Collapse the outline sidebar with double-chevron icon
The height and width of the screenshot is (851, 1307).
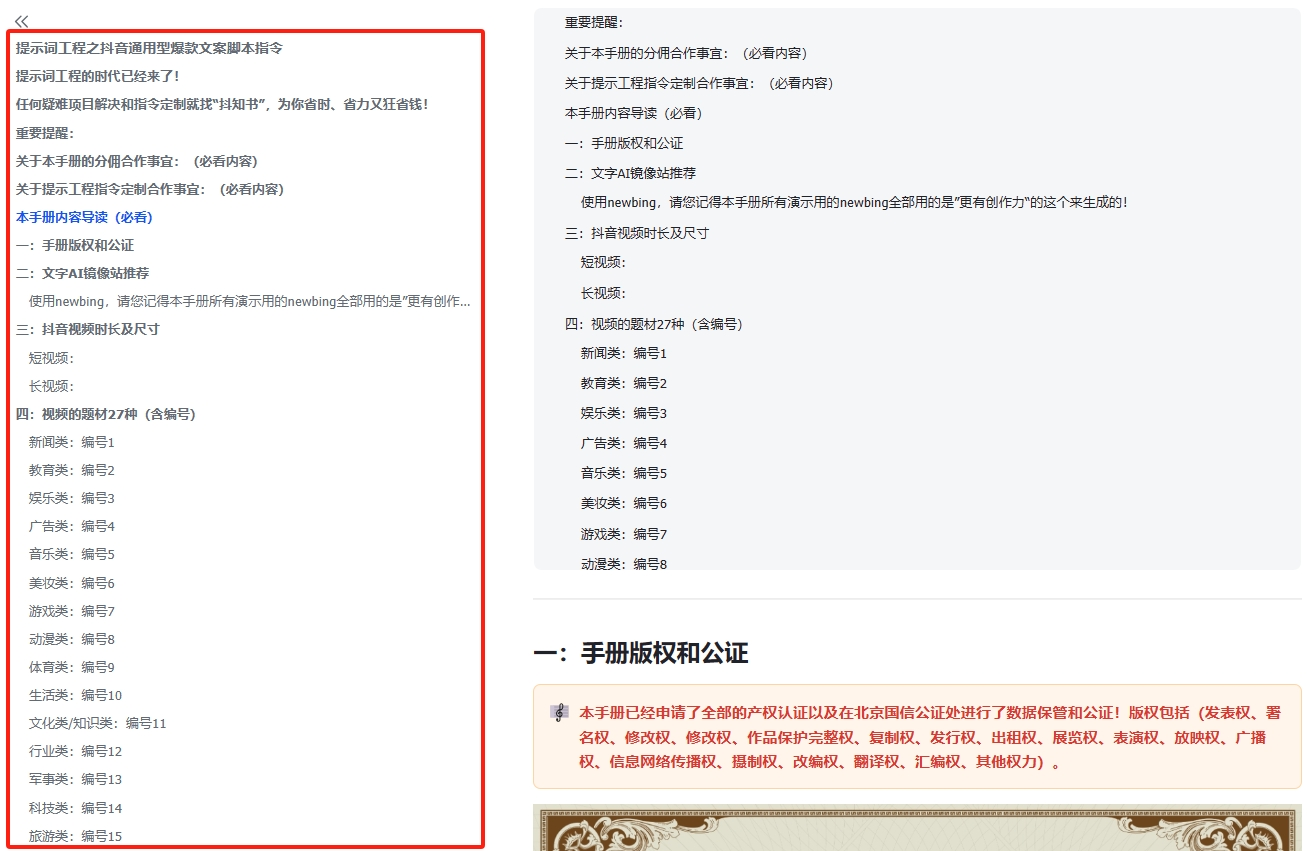(22, 21)
